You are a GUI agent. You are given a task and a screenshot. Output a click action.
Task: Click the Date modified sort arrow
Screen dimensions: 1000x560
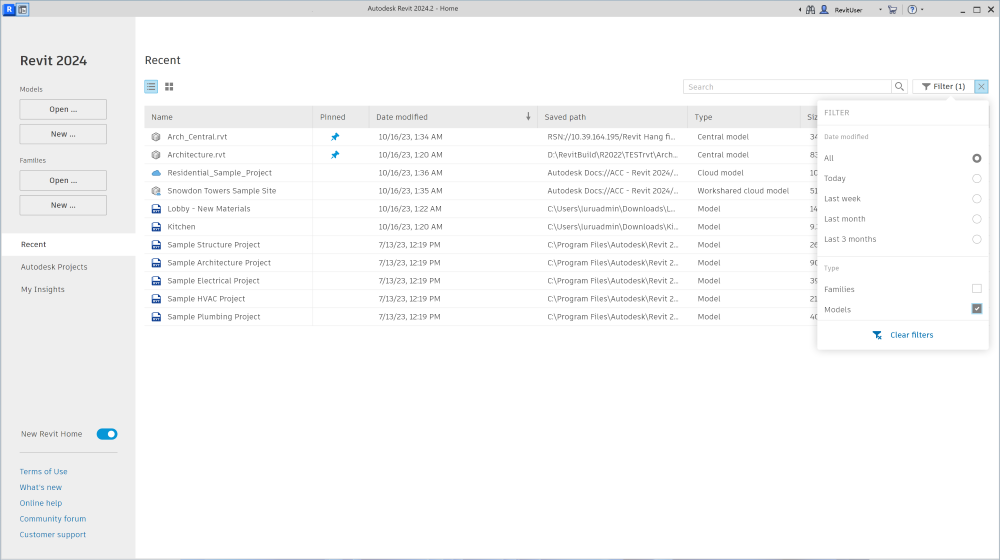528,117
